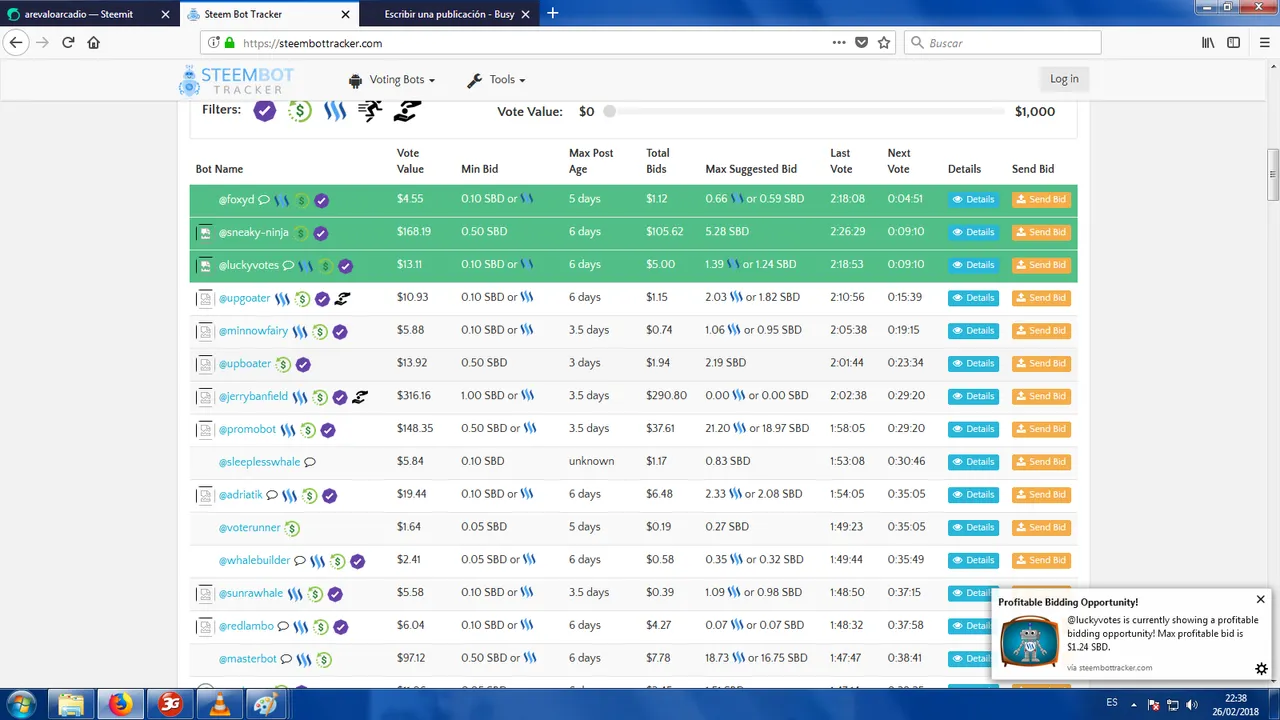Click the refund dollar icon beside @luckyvotes
The width and height of the screenshot is (1280, 720).
326,266
